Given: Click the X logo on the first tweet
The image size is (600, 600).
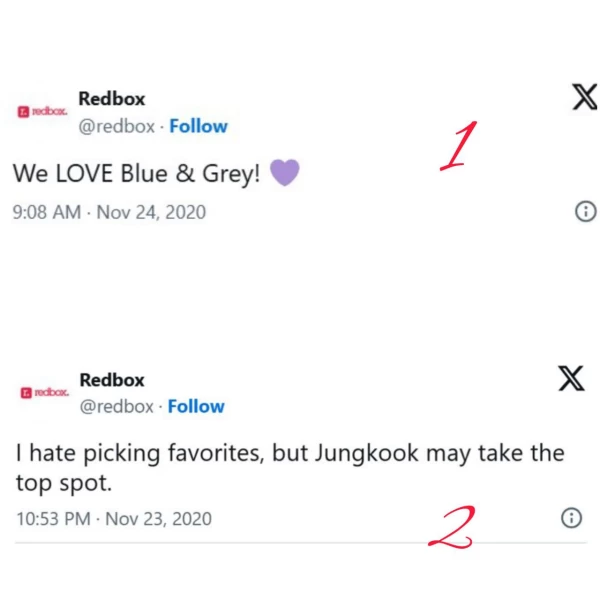Looking at the screenshot, I should [x=585, y=97].
